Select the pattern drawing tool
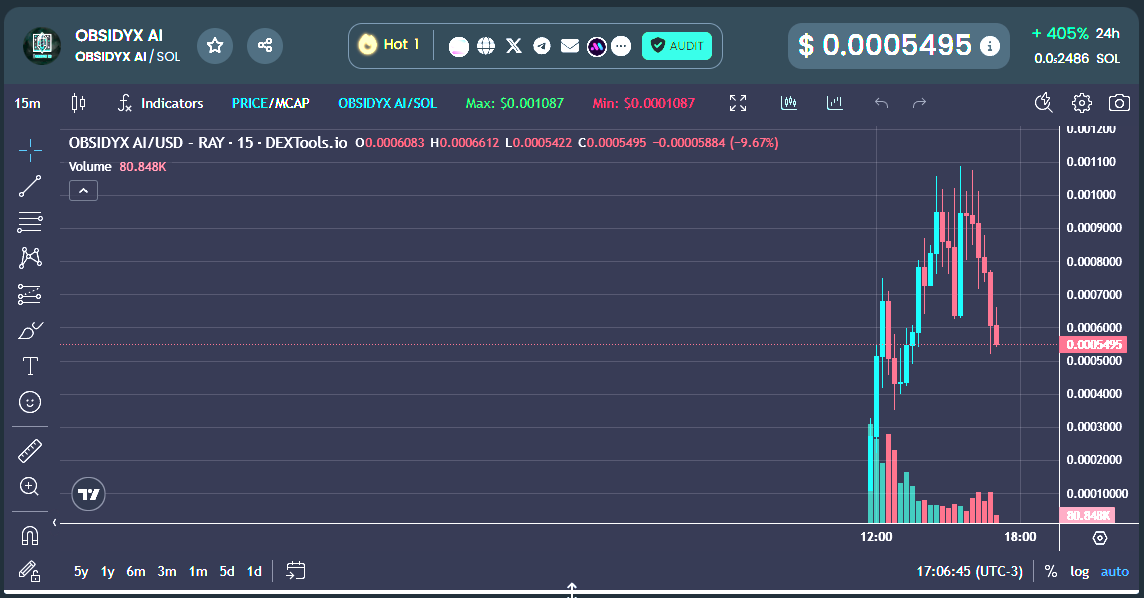1144x598 pixels. tap(30, 257)
